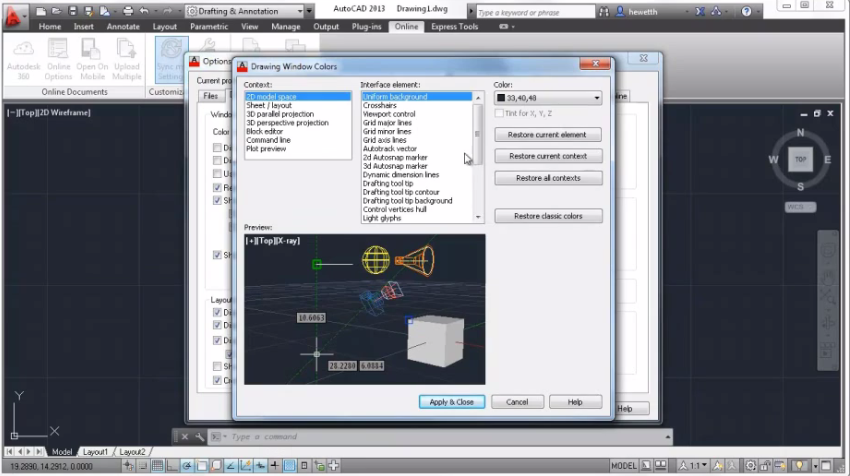
Task: Click the Undo arrow icon
Action: click(x=144, y=11)
